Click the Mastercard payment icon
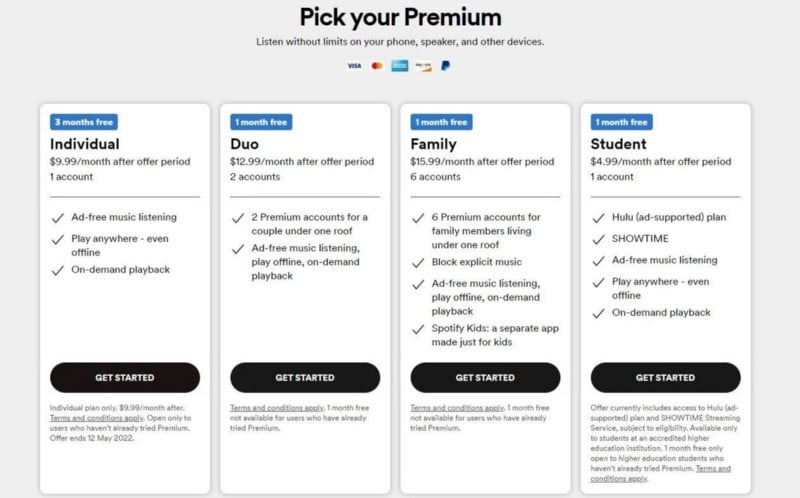 (377, 66)
